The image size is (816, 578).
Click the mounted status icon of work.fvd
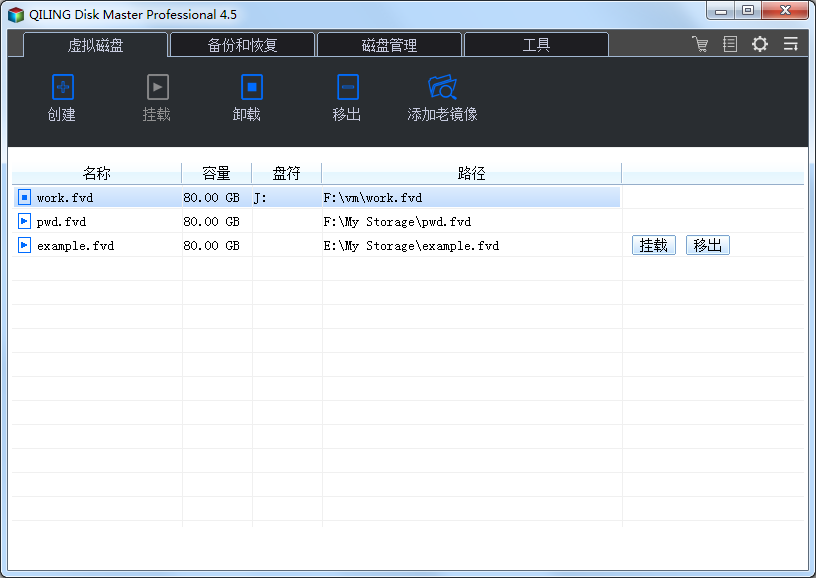[24, 197]
